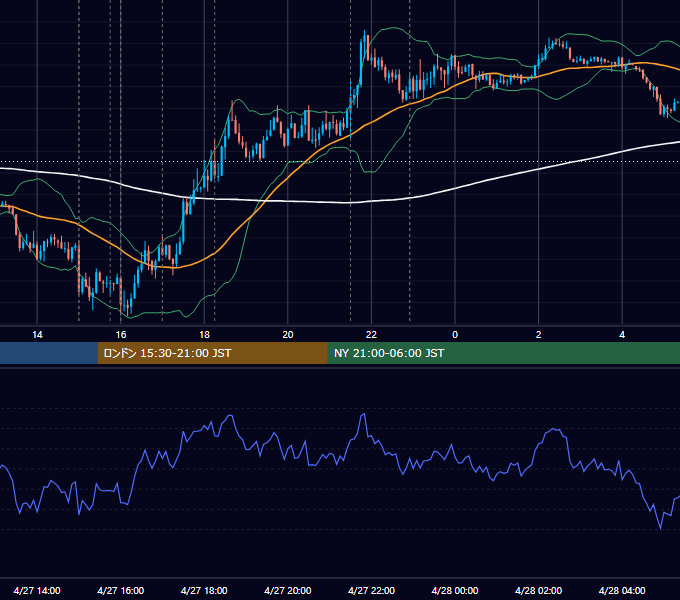The image size is (680, 600).
Task: Click the unlabeled blue session bar
Action: 49,353
